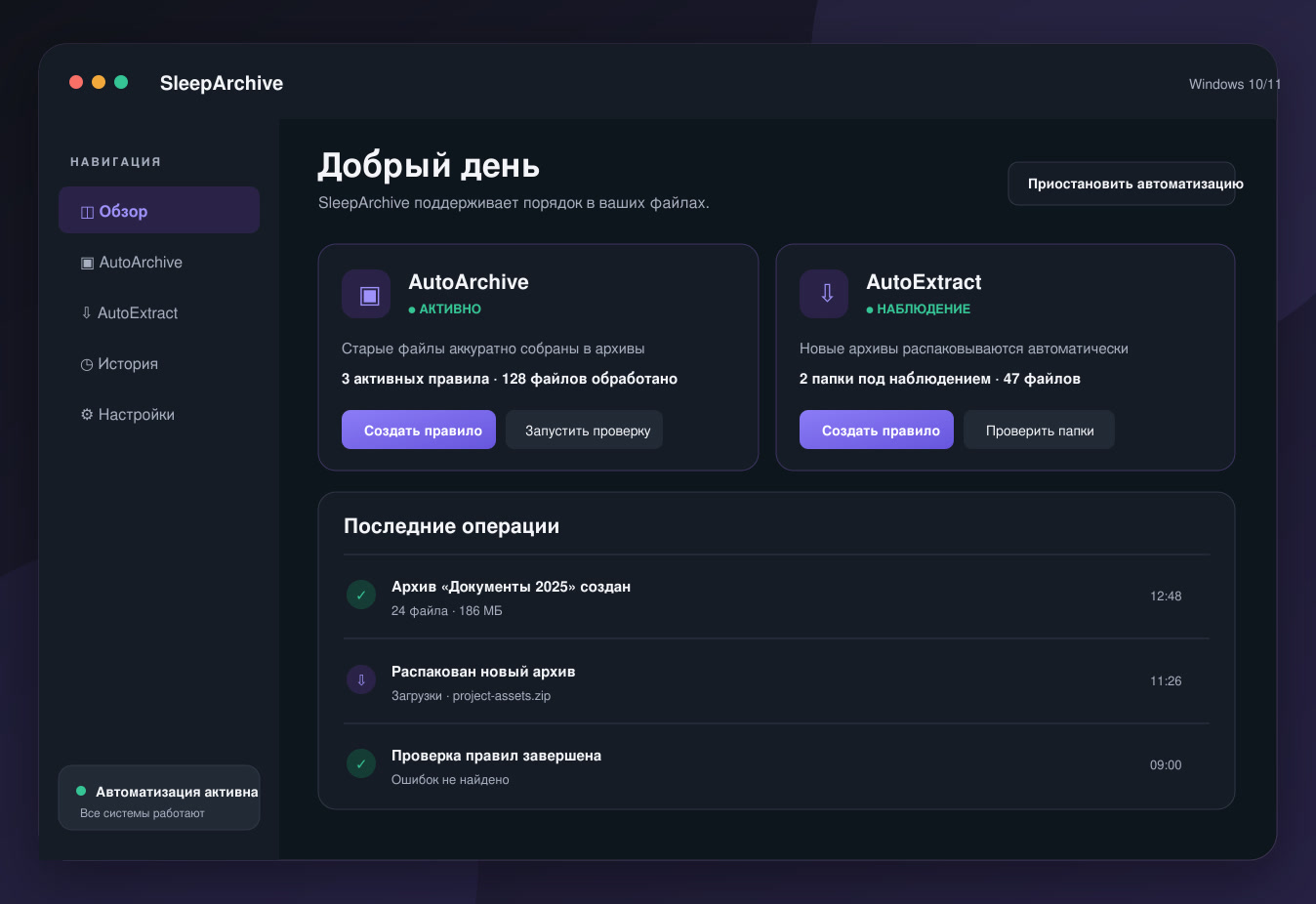Click Создать правило in AutoArchive card
This screenshot has width=1316, height=904.
419,430
